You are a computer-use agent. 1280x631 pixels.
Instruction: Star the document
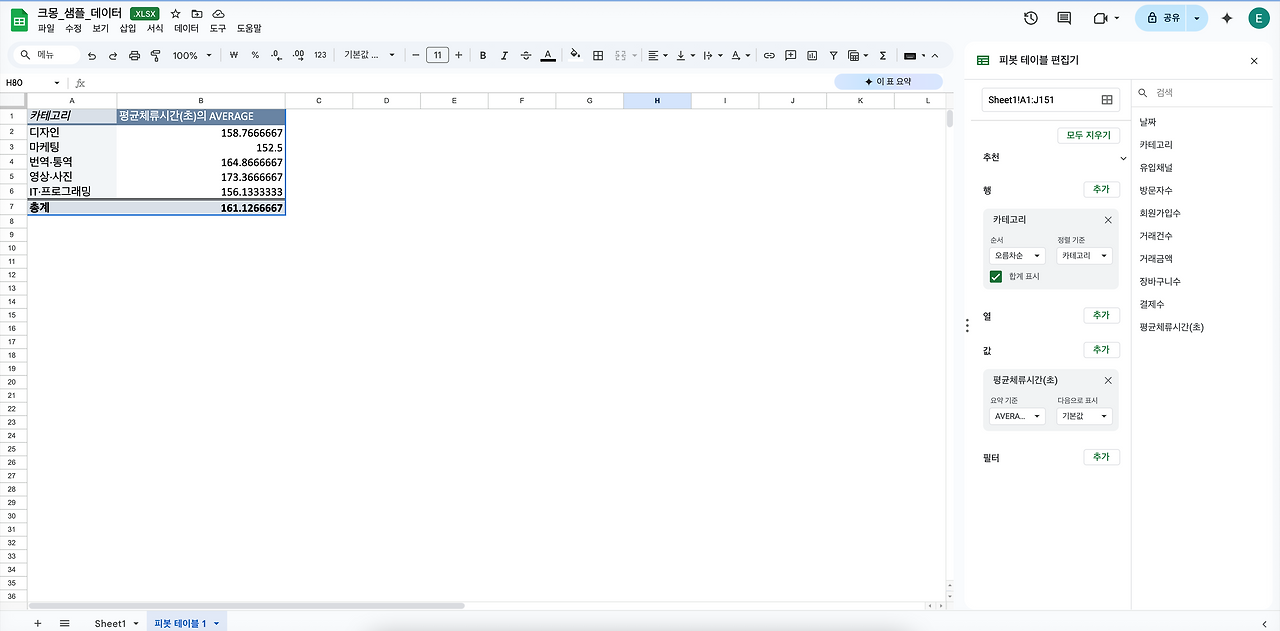point(176,13)
